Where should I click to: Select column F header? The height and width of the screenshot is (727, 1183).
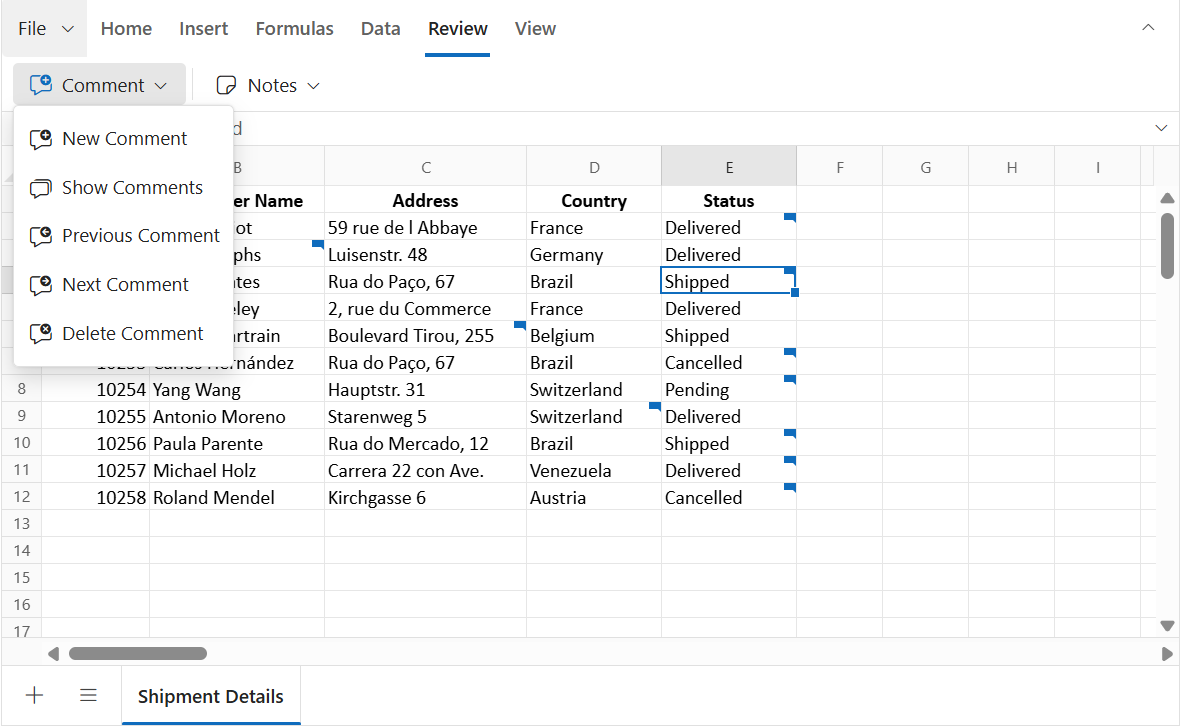pyautogui.click(x=840, y=167)
